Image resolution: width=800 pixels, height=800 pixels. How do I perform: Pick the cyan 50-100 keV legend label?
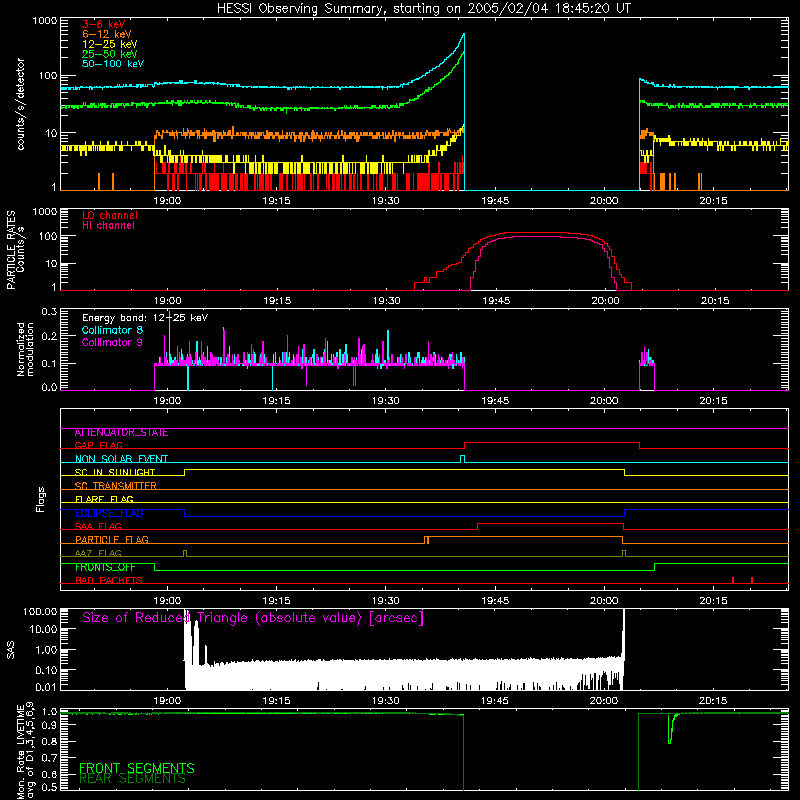(x=113, y=64)
